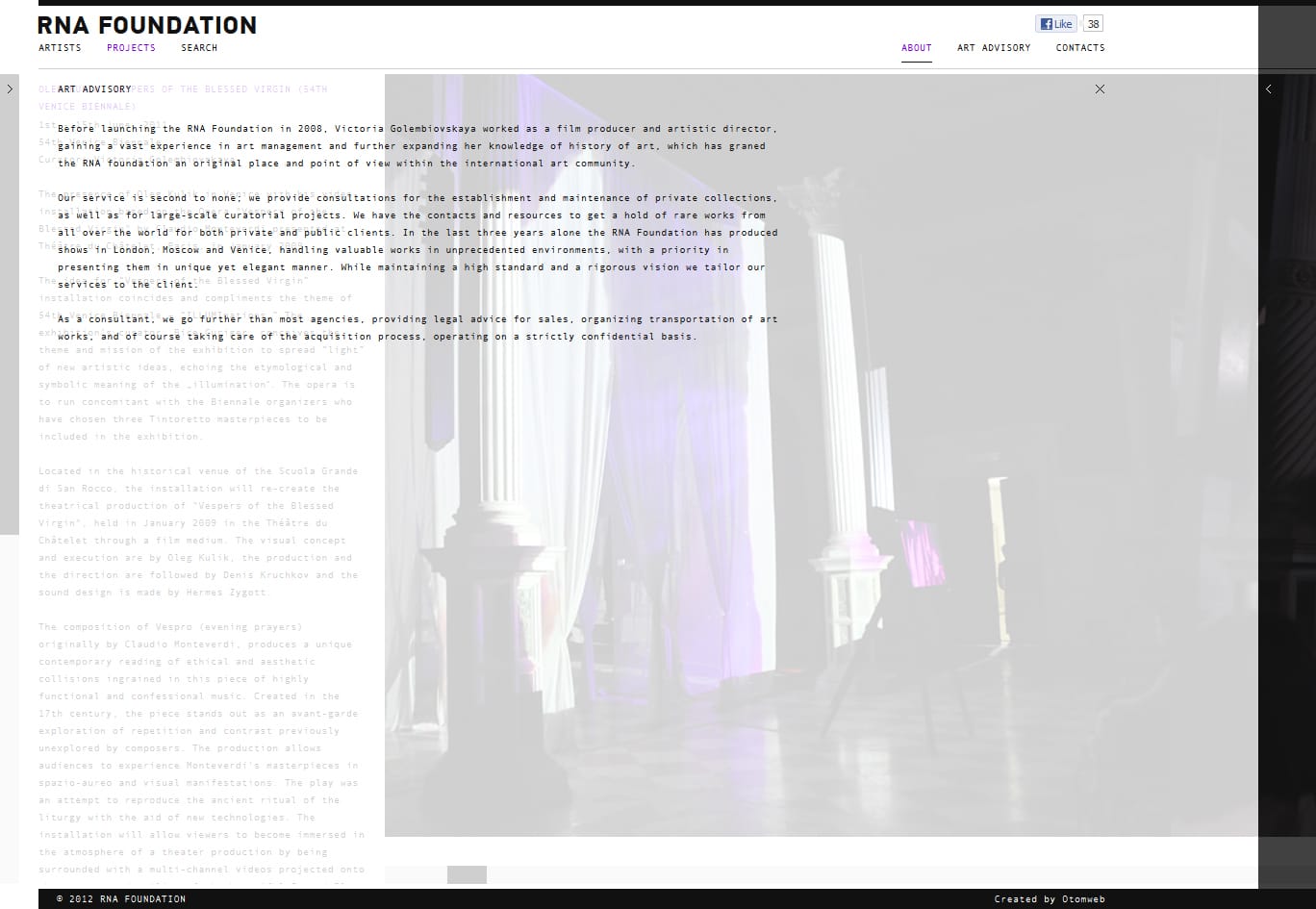Go to the CONTACTS page
The height and width of the screenshot is (909, 1316).
[x=1080, y=48]
